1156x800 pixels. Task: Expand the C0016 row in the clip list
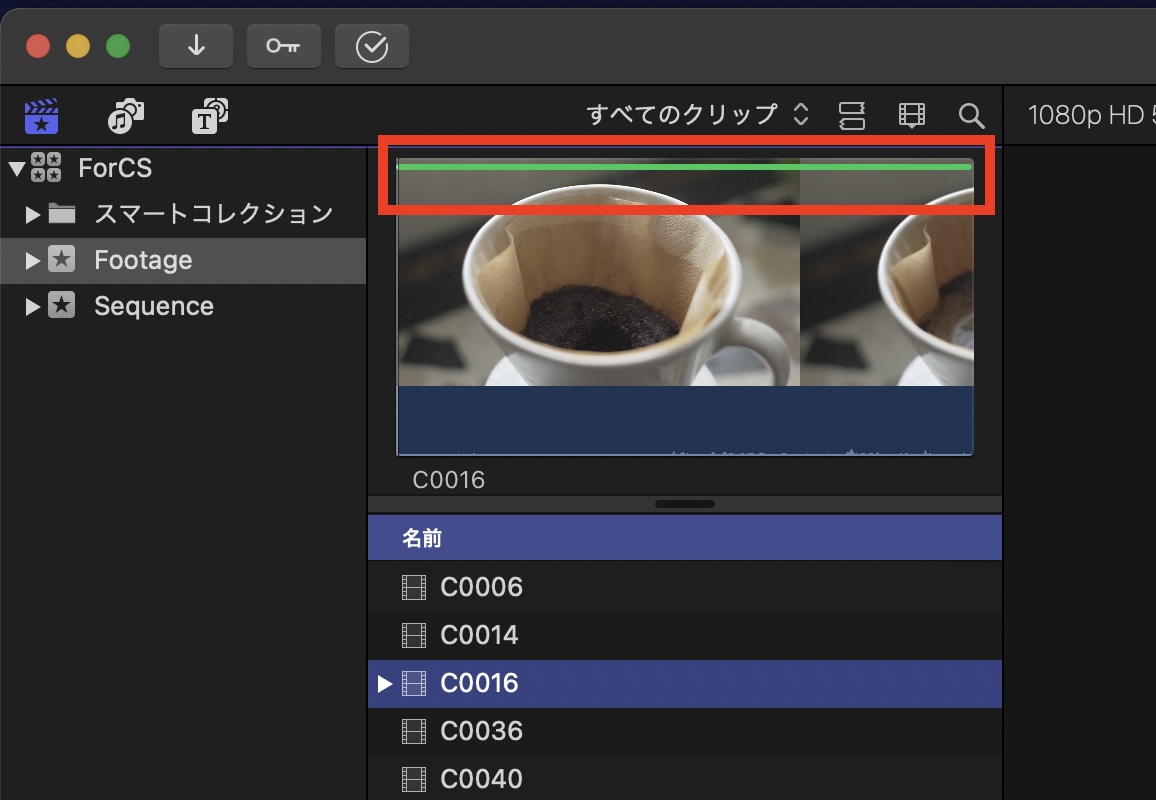pyautogui.click(x=386, y=683)
